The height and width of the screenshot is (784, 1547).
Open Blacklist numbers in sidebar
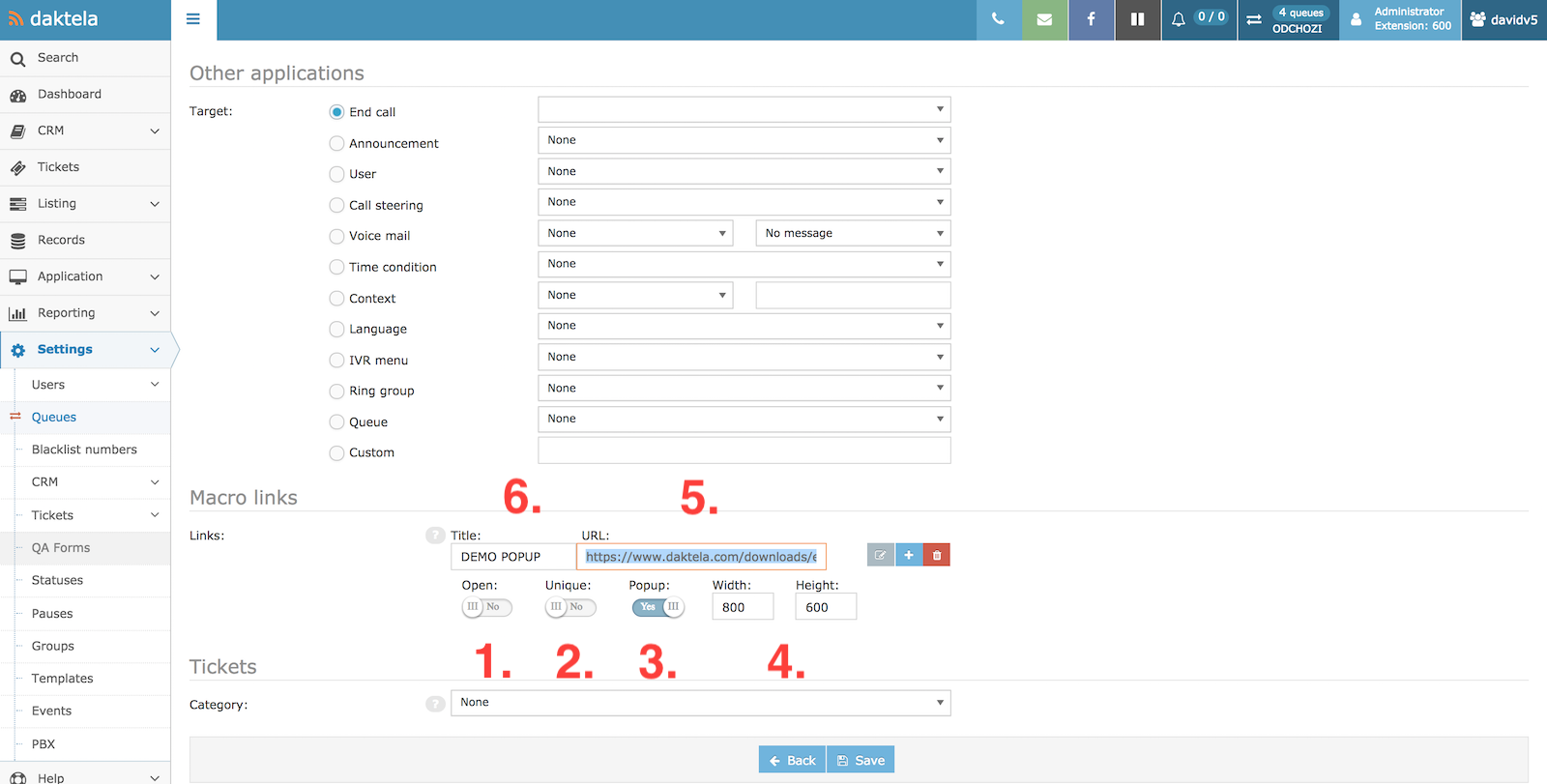[x=84, y=450]
